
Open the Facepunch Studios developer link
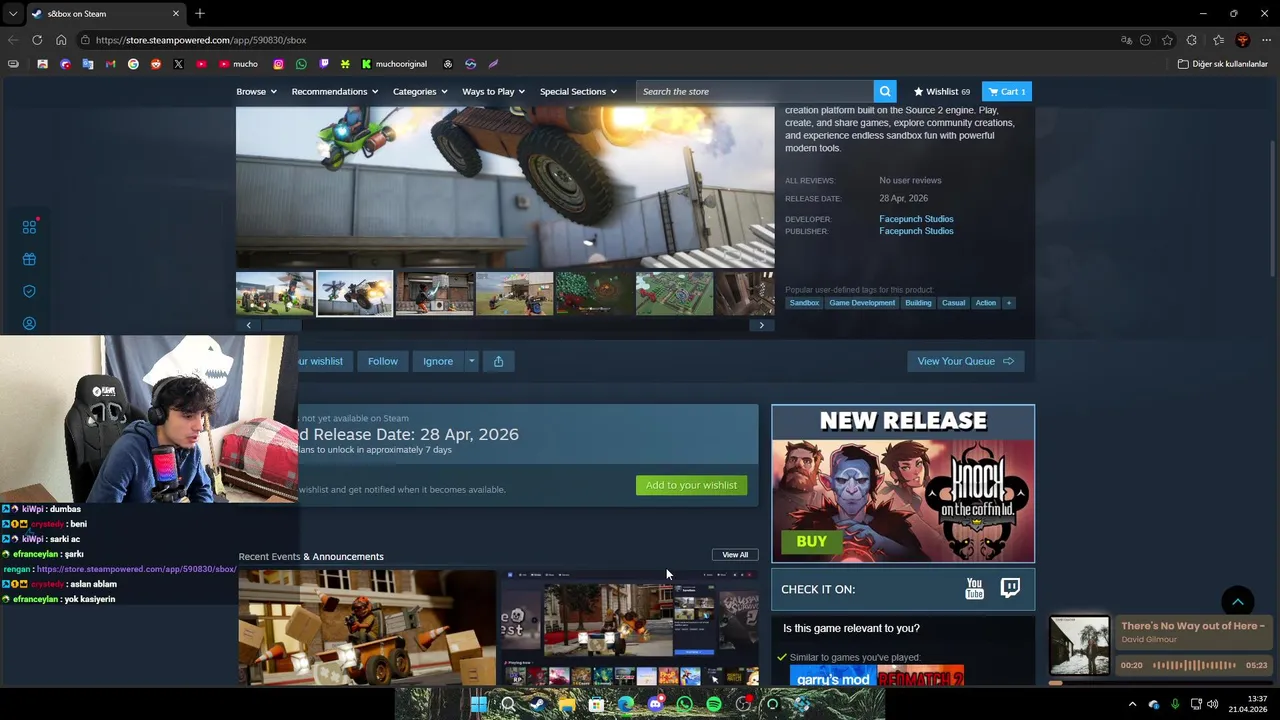[x=916, y=219]
